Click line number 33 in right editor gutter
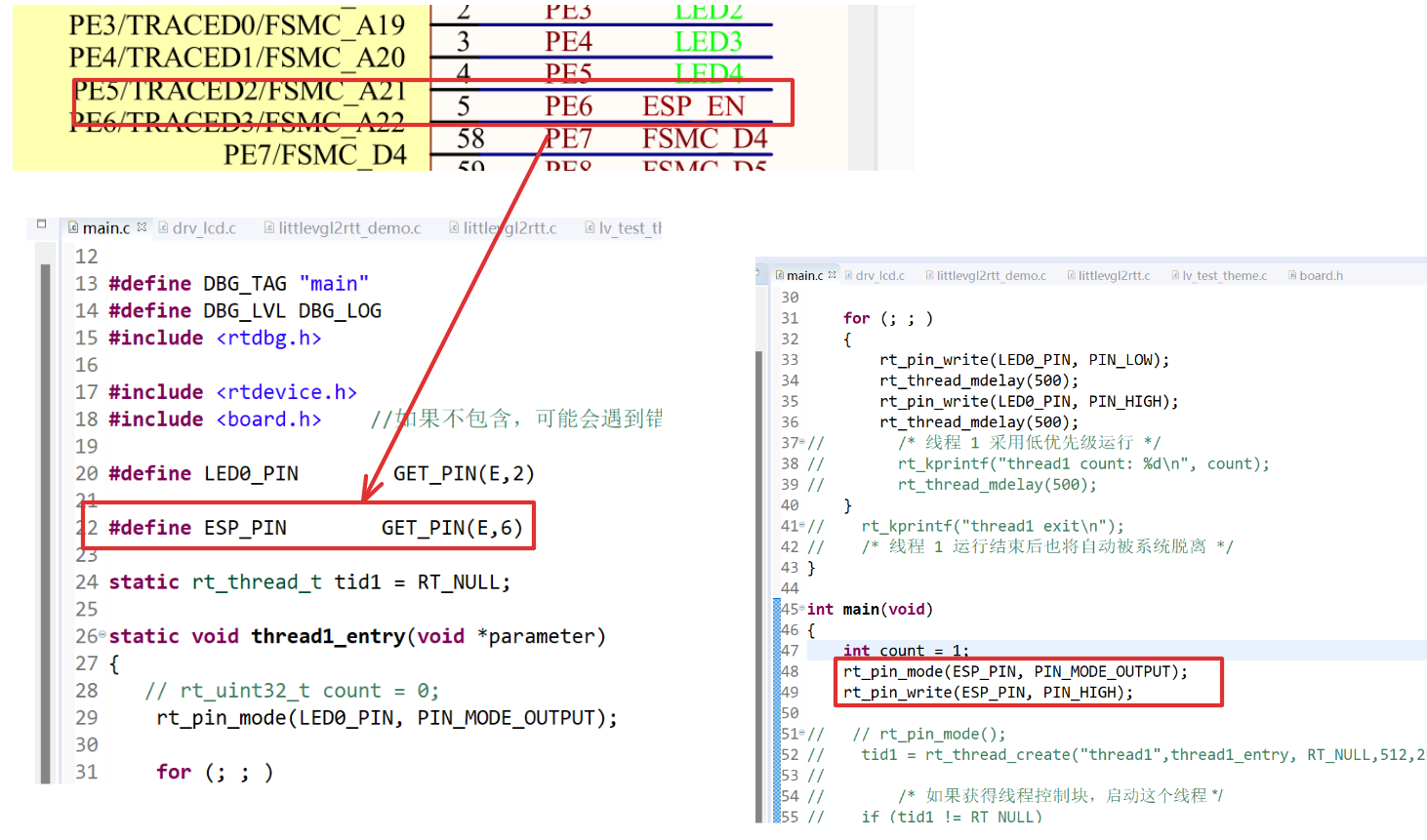 click(x=790, y=360)
